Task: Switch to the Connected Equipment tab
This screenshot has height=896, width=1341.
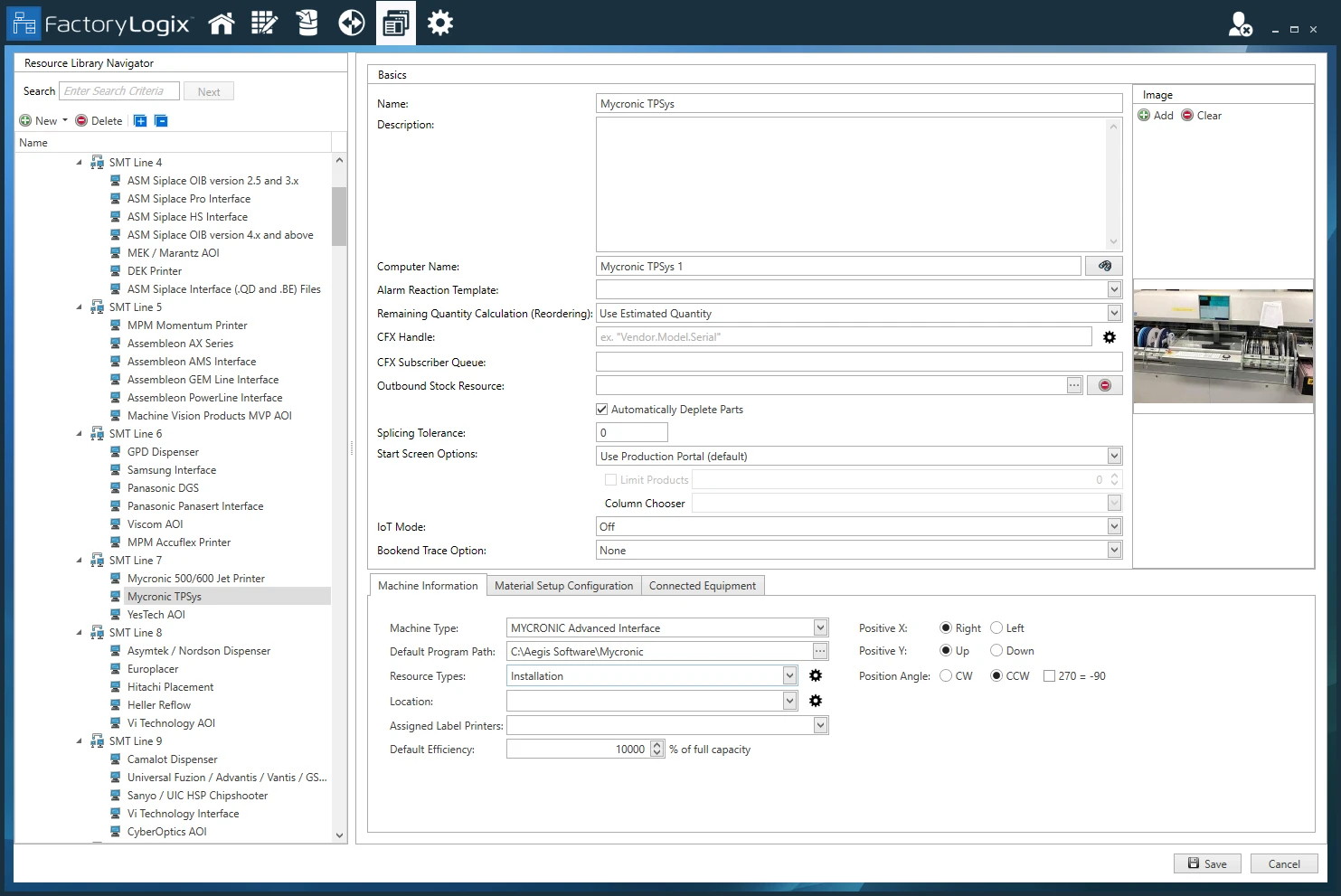Action: pos(703,585)
